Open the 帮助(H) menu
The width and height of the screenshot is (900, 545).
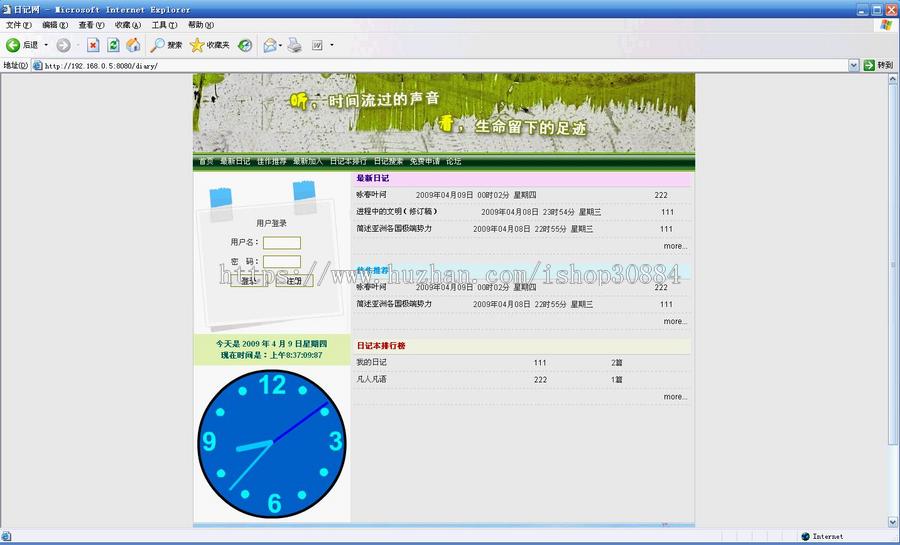click(x=200, y=25)
